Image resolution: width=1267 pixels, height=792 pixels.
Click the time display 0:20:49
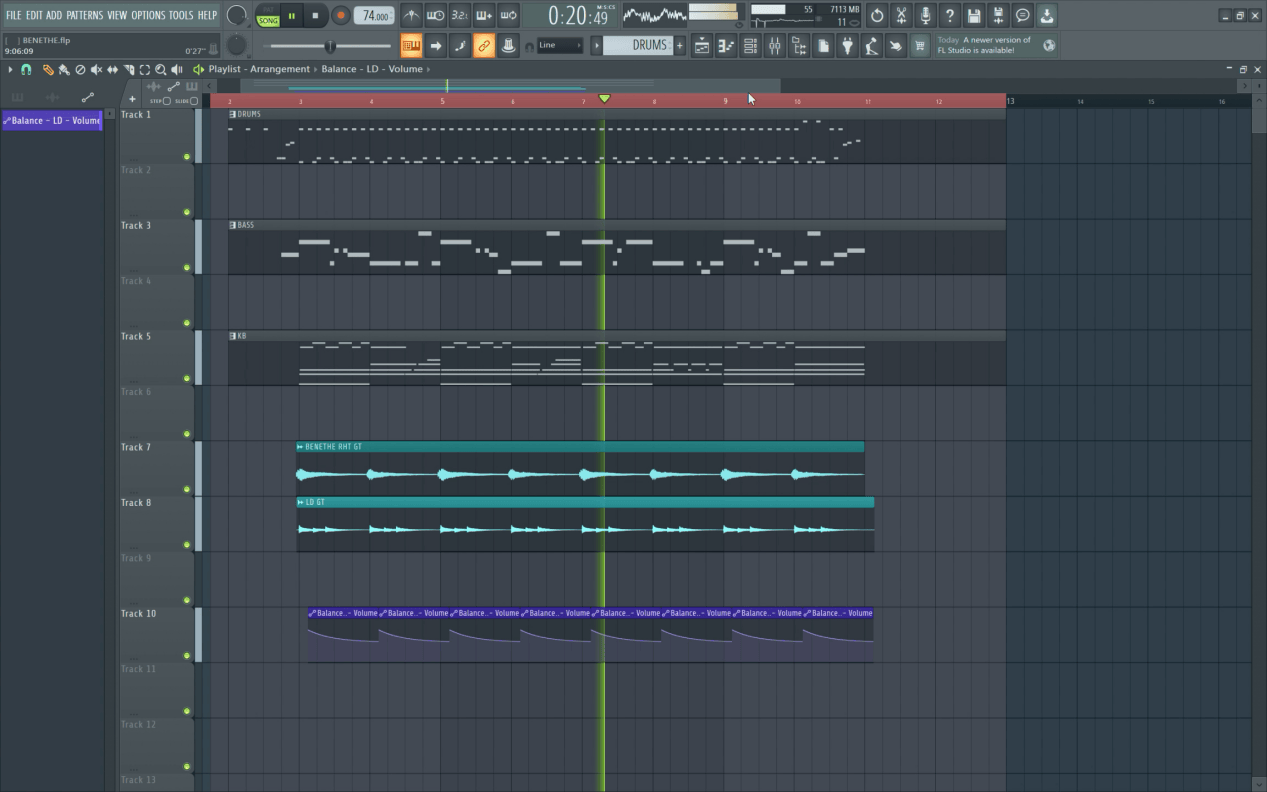(578, 16)
